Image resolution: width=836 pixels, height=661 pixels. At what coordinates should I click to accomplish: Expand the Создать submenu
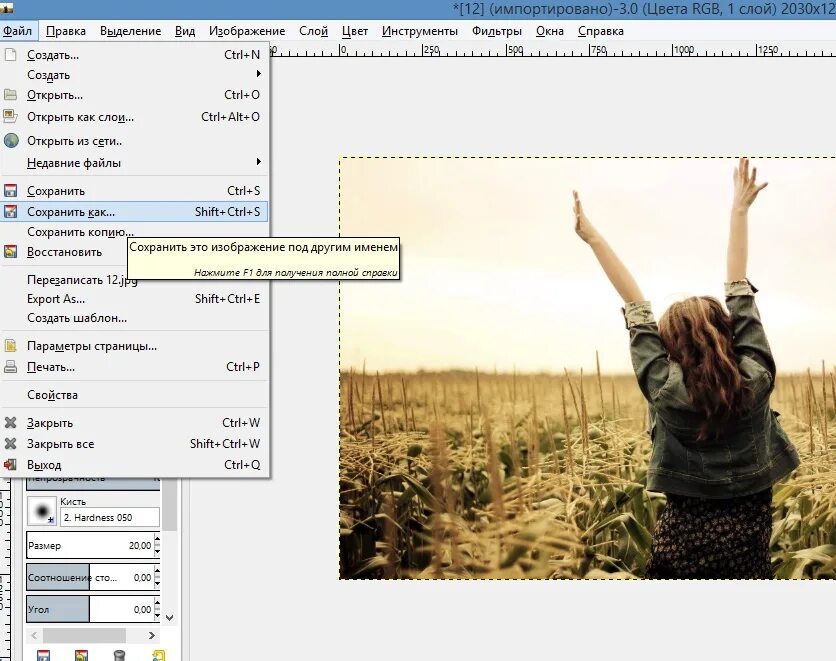tap(134, 75)
